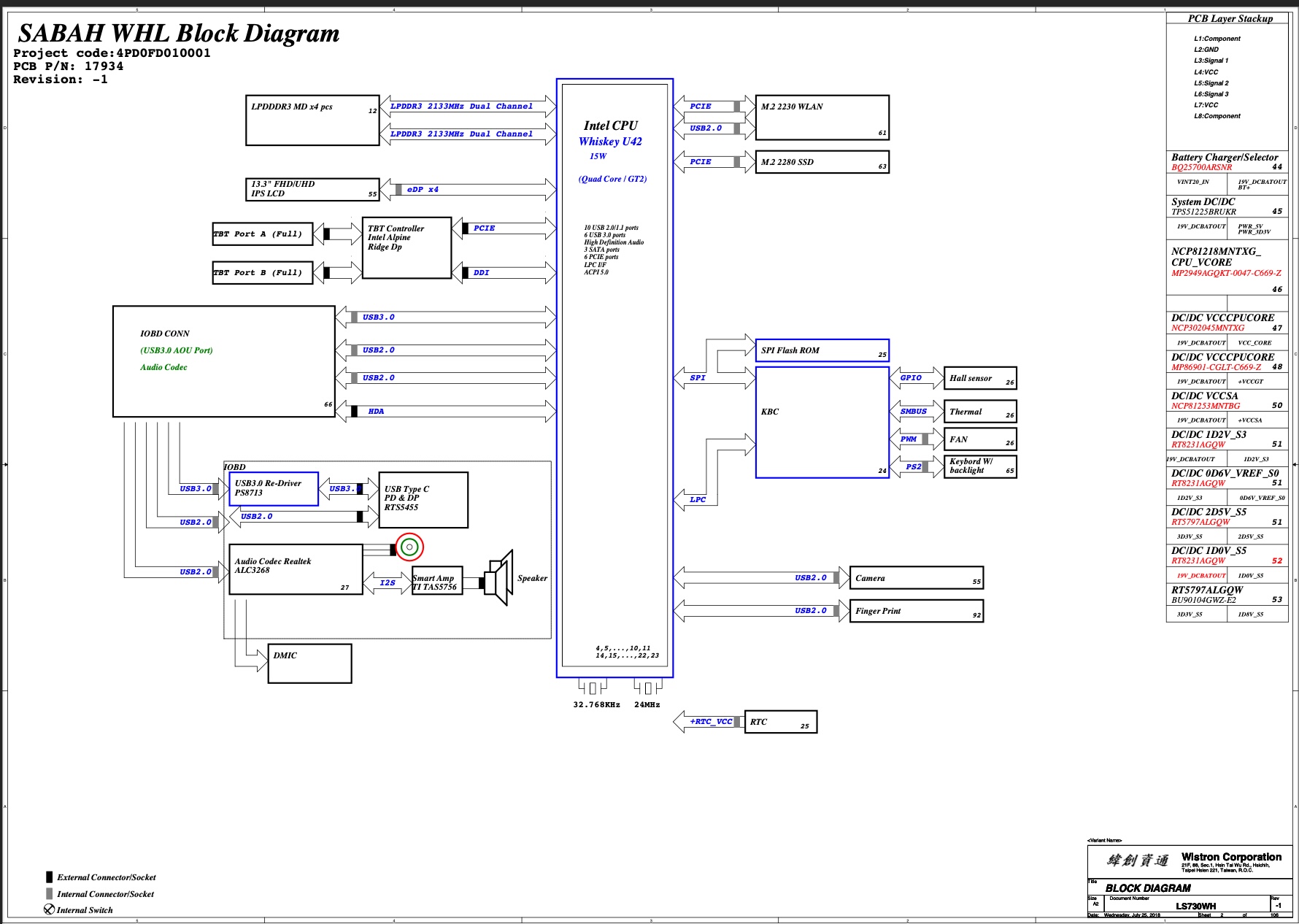Click the red NCP302045MNTXG part number
This screenshot has height=924, width=1299.
click(x=1208, y=328)
